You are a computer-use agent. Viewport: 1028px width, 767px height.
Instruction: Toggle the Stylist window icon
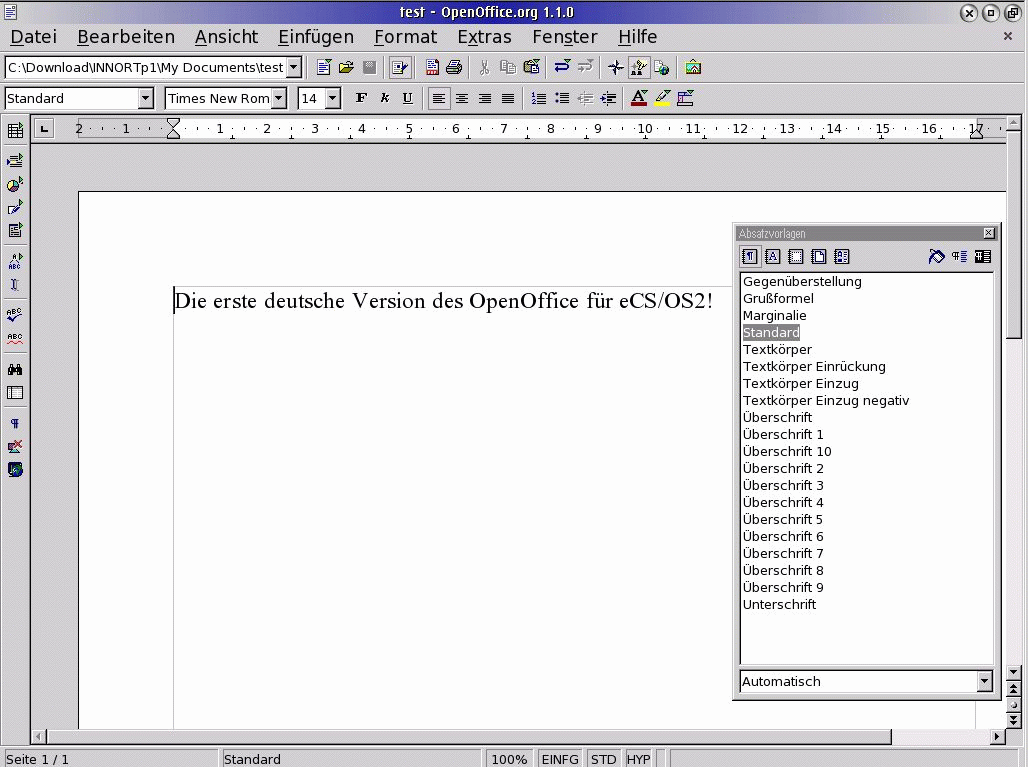pyautogui.click(x=639, y=67)
